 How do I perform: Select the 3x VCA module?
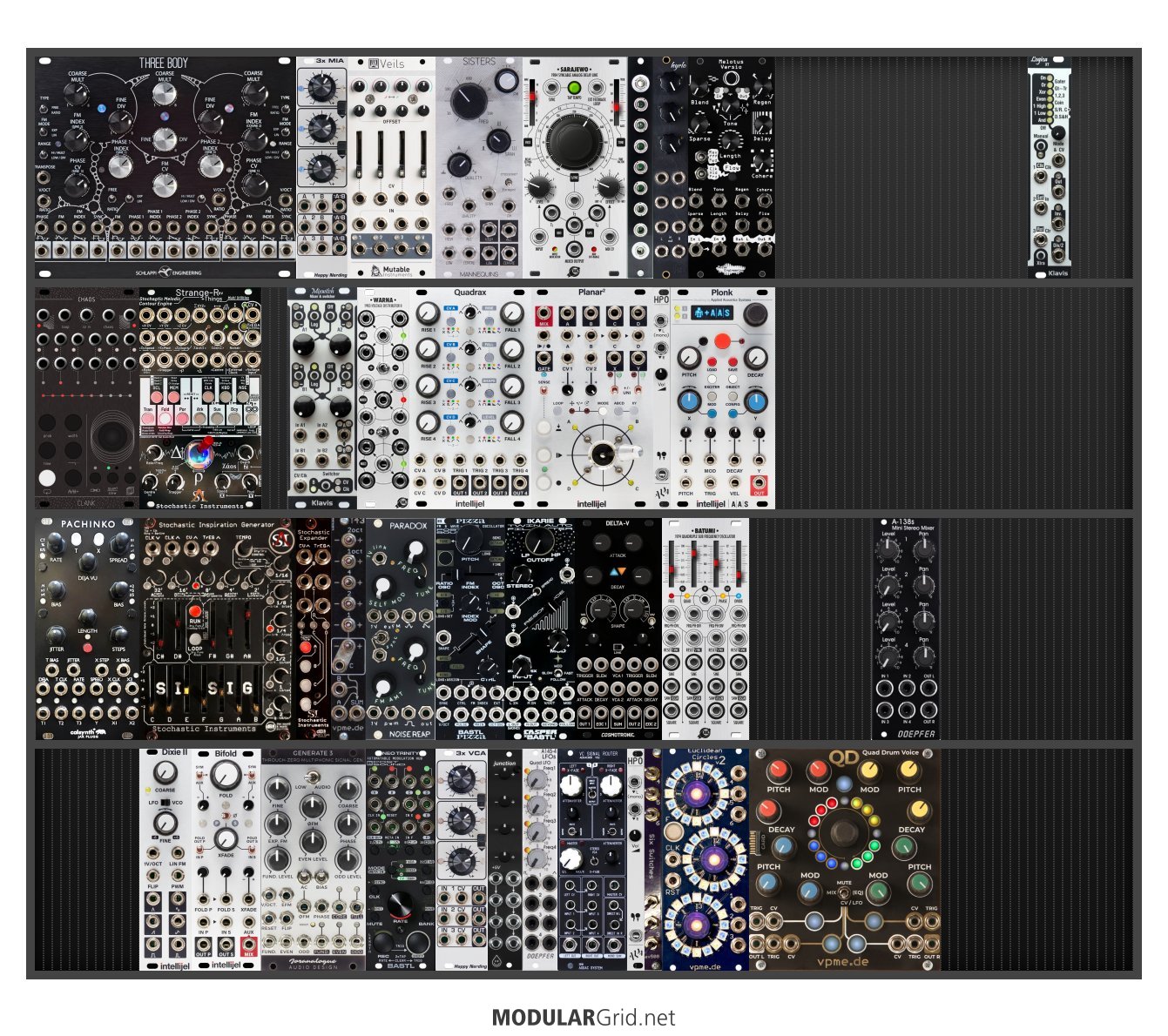[462, 860]
